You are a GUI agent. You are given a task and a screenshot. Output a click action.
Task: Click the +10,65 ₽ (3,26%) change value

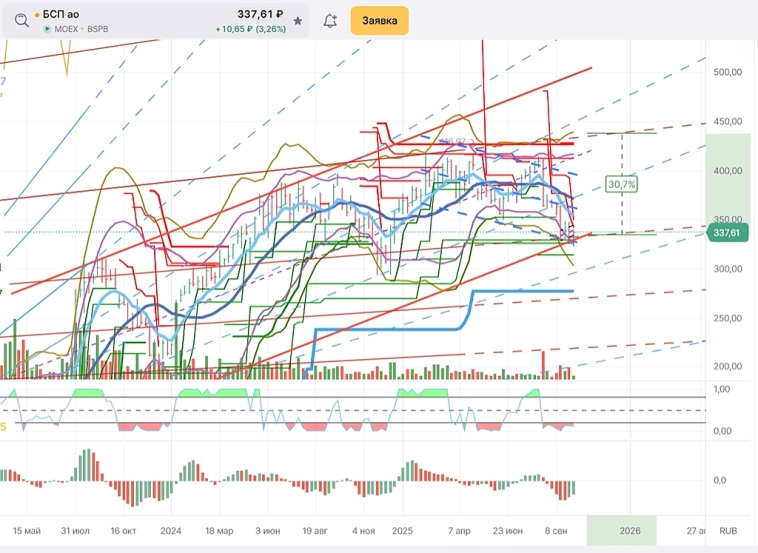coord(251,29)
